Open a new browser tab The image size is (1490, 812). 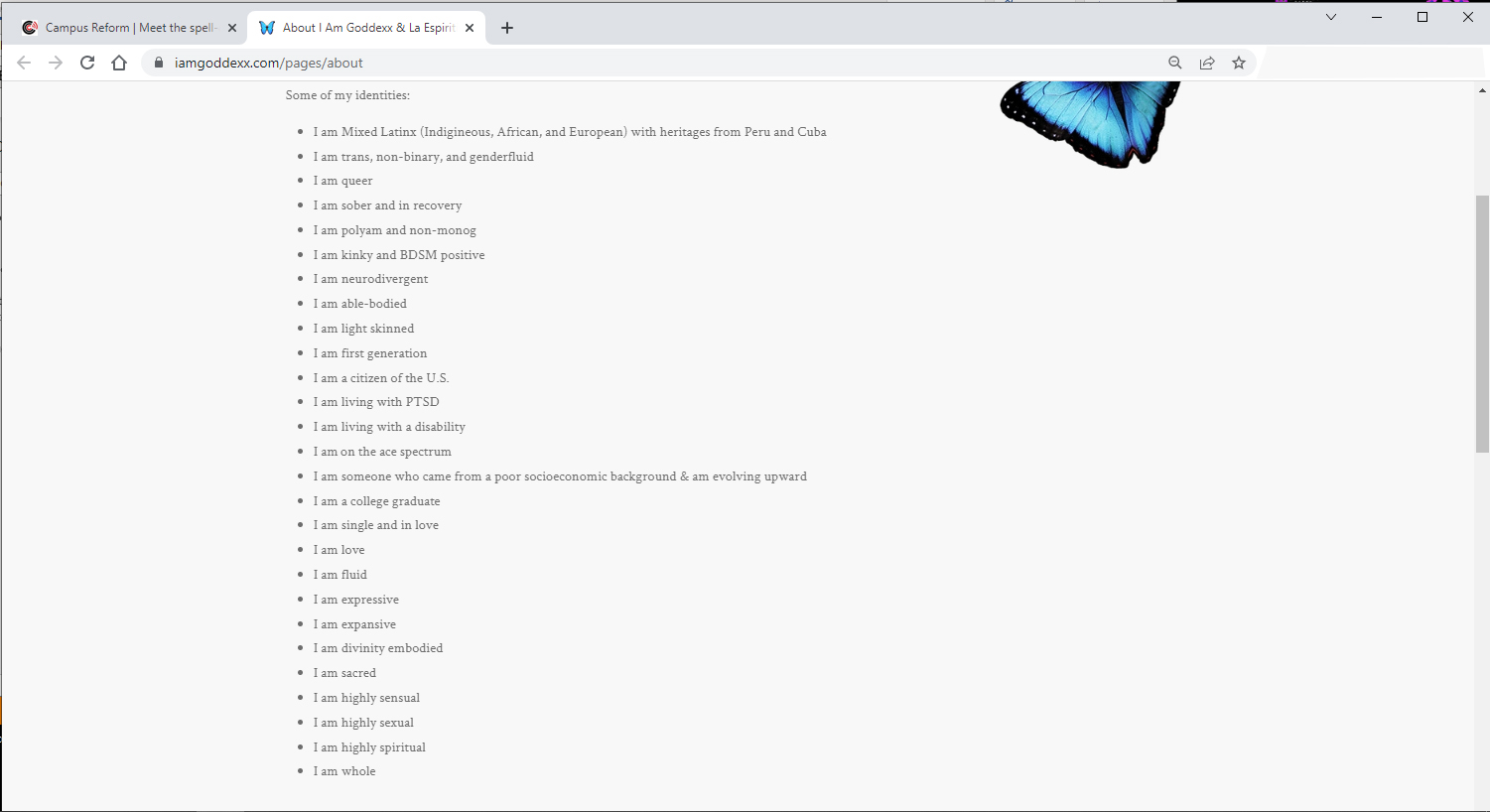coord(507,28)
